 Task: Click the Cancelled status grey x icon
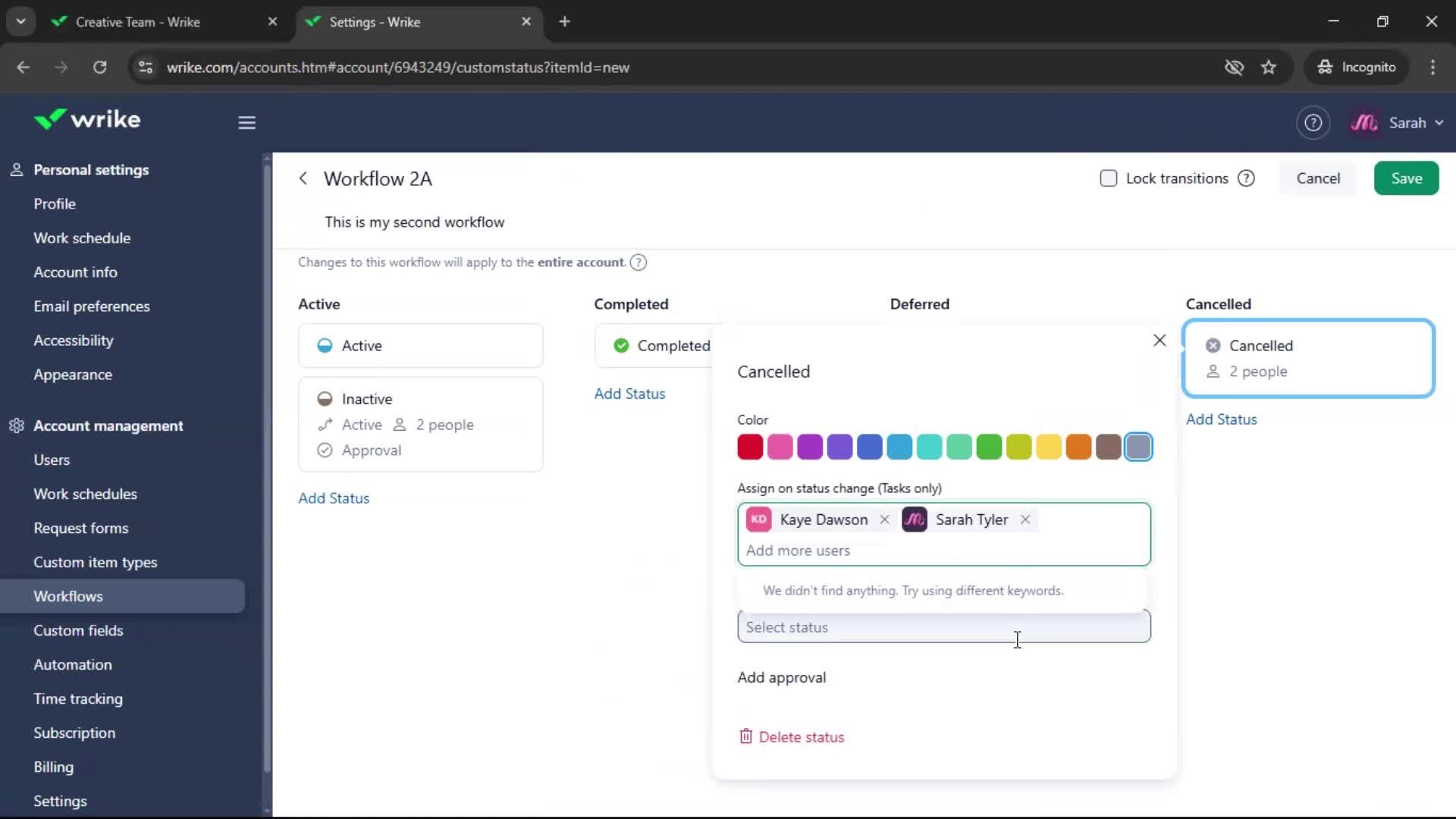(1213, 346)
